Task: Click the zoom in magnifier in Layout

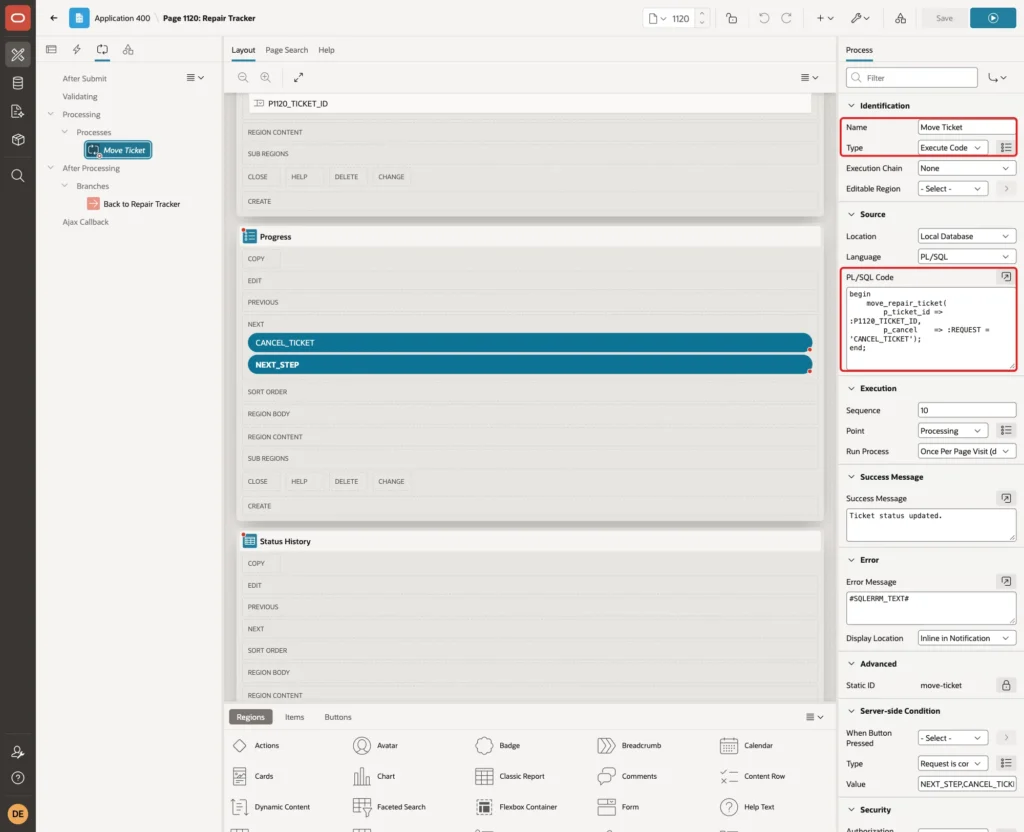Action: pos(266,77)
